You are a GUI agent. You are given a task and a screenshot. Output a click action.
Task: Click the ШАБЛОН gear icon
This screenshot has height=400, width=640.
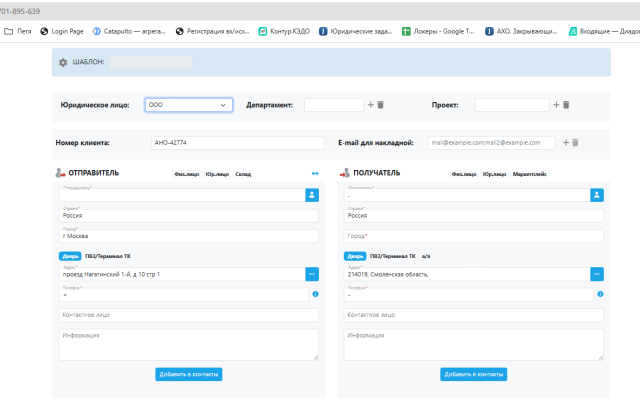(64, 62)
